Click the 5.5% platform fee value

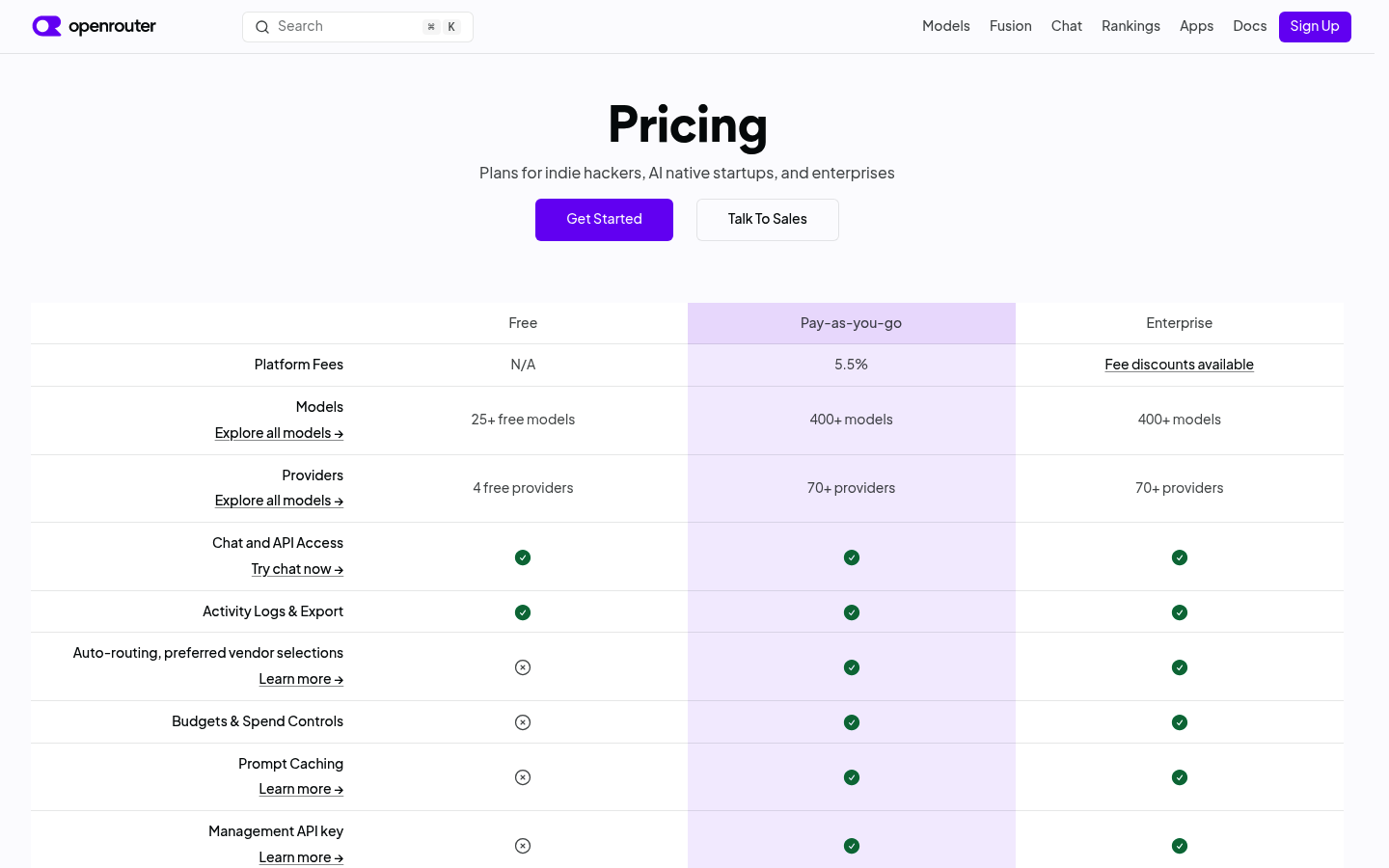(x=851, y=365)
